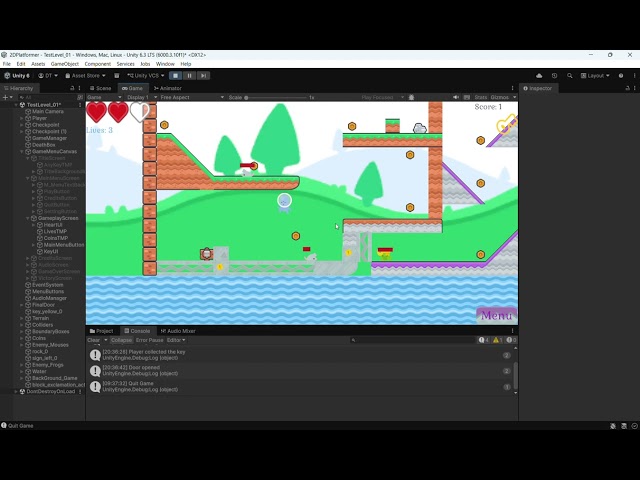Open the package manager icon beside Asset Store
This screenshot has width=640, height=480.
click(x=117, y=76)
